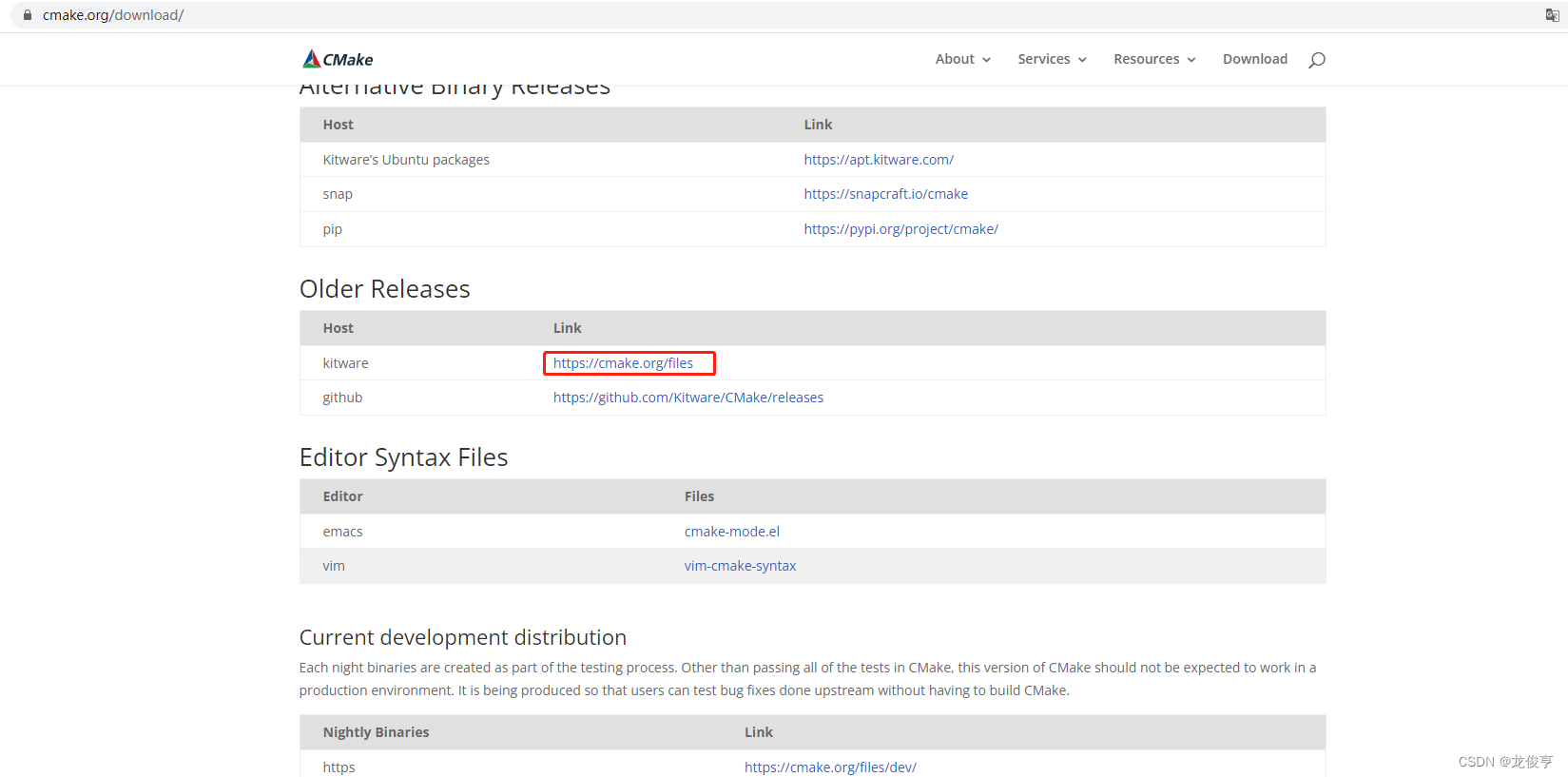
Task: Select the 'vim' editor cell
Action: click(x=334, y=566)
